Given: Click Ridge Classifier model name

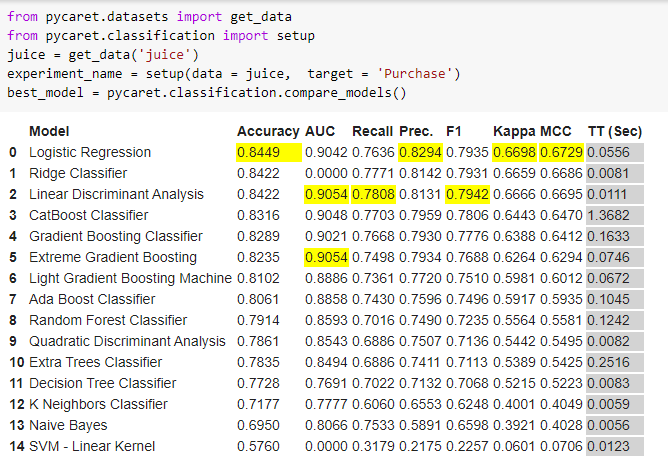Looking at the screenshot, I should point(78,173).
